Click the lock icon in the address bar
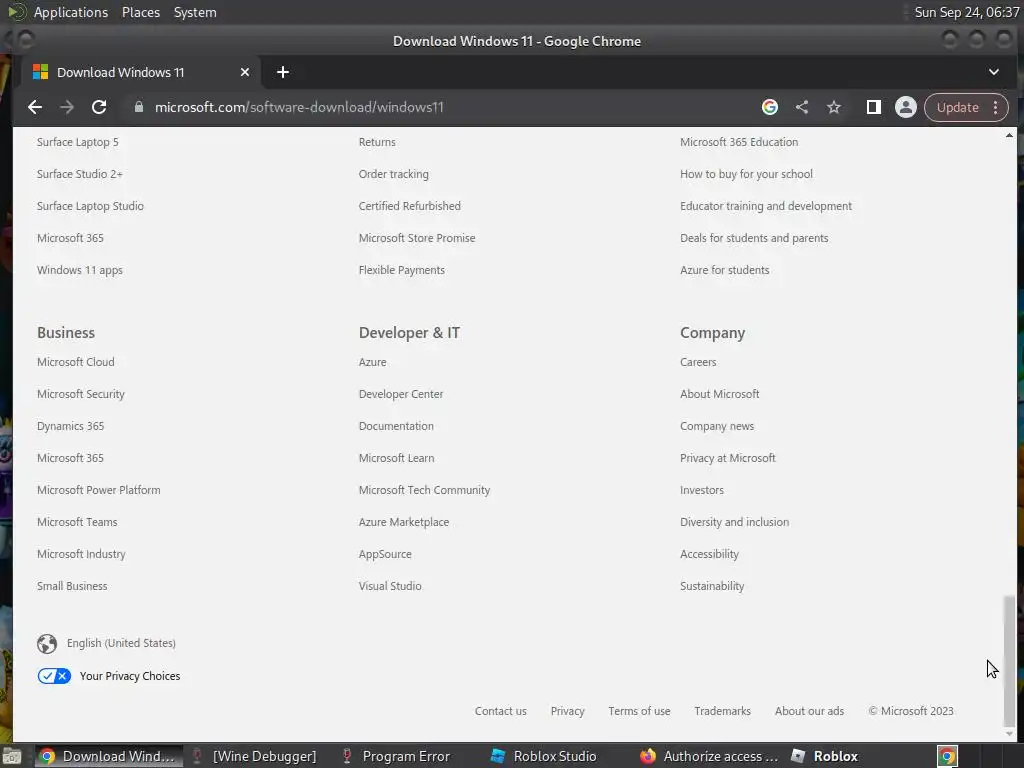This screenshot has height=768, width=1024. 138,107
